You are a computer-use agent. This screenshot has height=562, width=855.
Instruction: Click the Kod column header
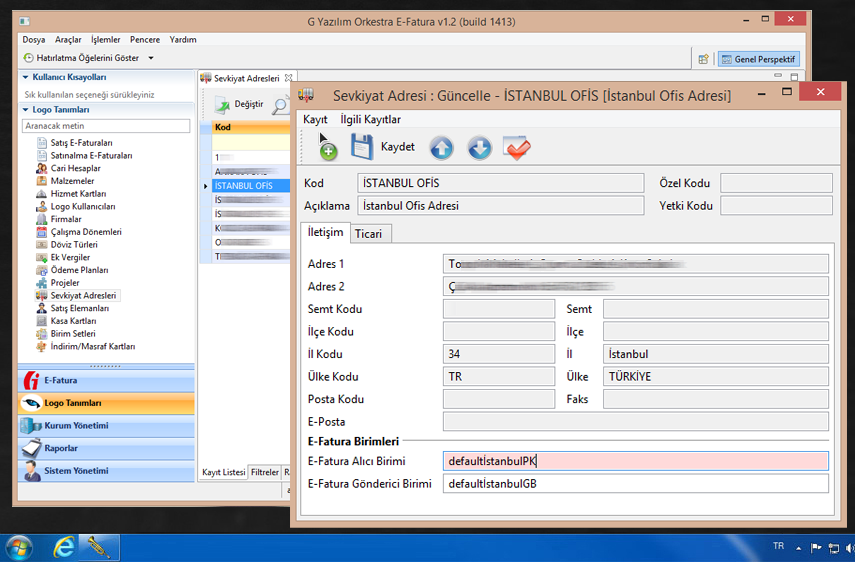(250, 128)
